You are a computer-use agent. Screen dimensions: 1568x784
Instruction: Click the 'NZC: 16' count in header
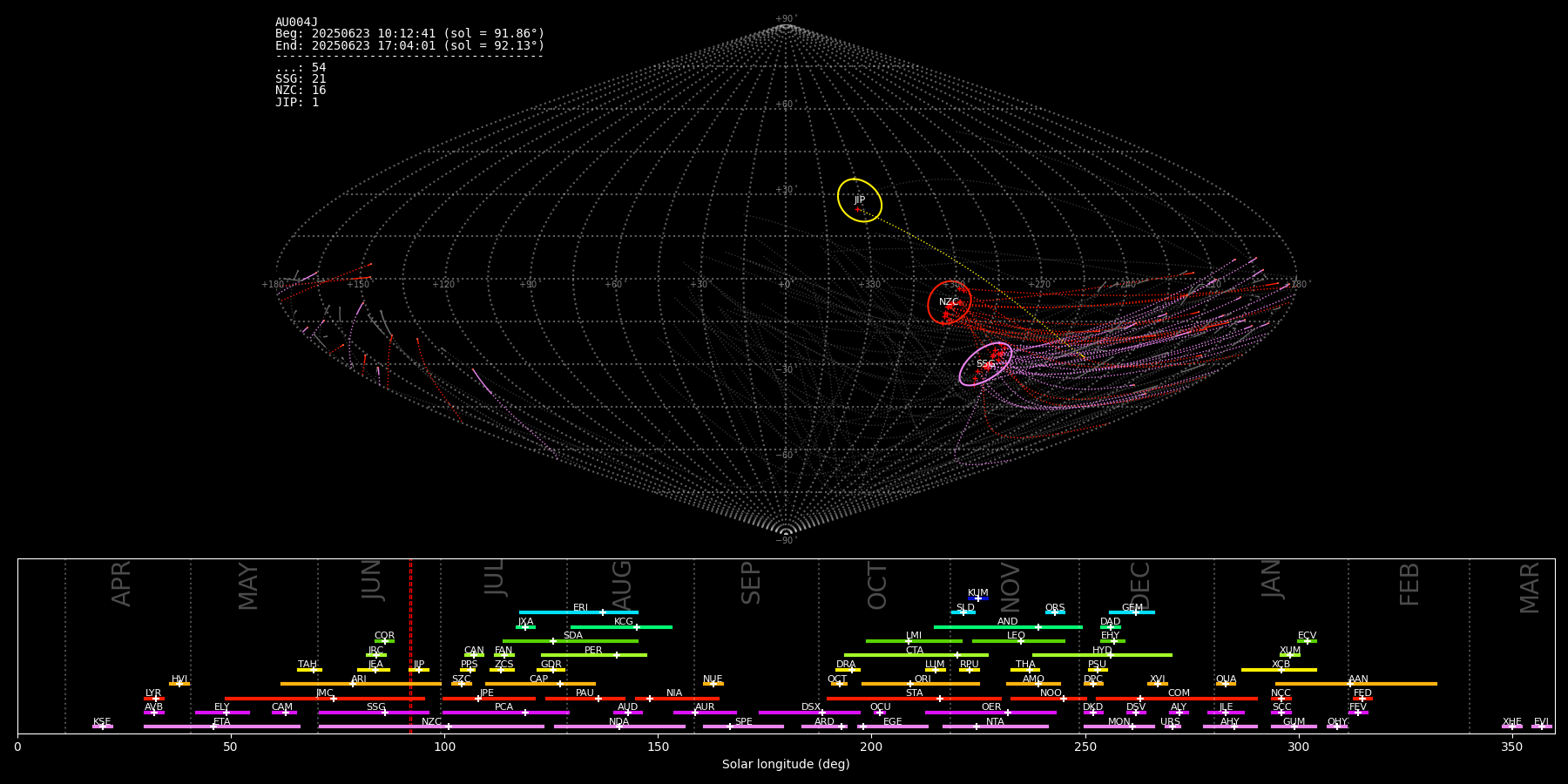[x=301, y=91]
